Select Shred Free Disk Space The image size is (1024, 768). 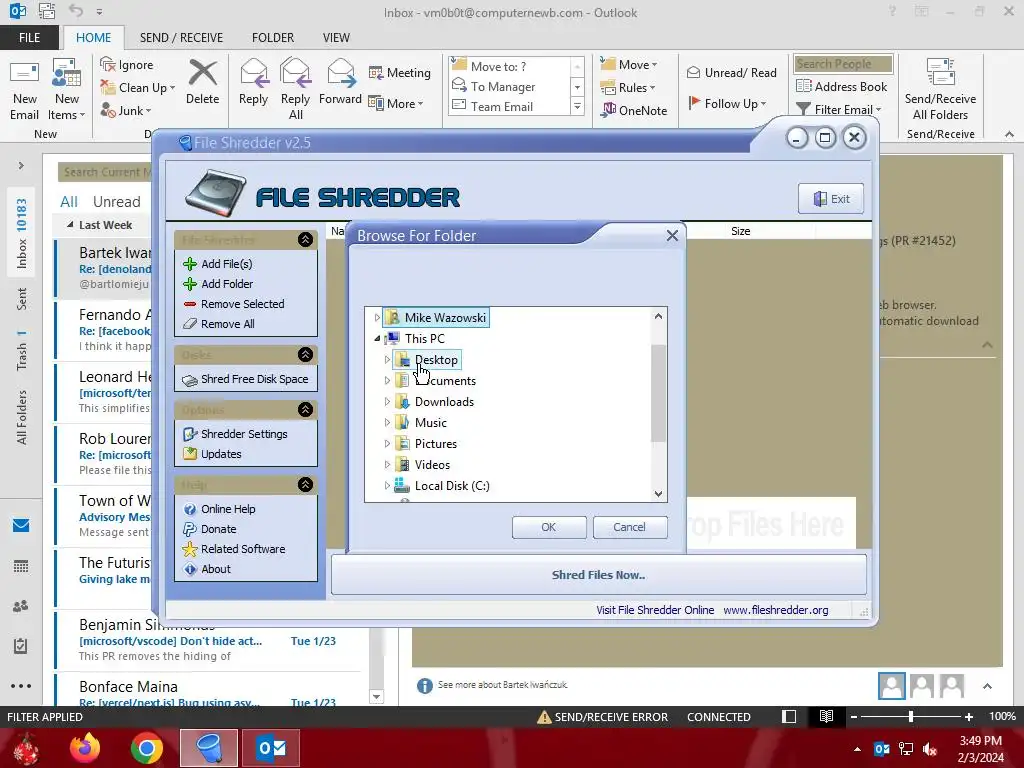point(246,379)
